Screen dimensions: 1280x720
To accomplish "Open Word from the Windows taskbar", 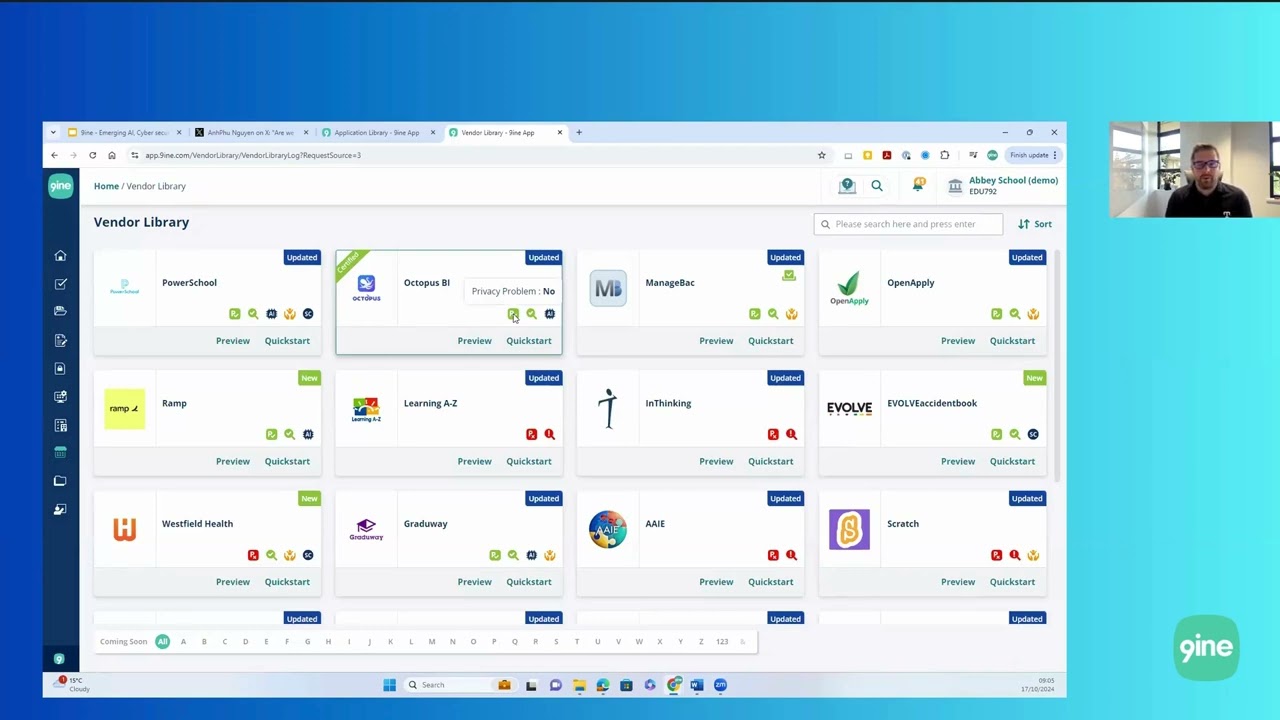I will pyautogui.click(x=697, y=685).
